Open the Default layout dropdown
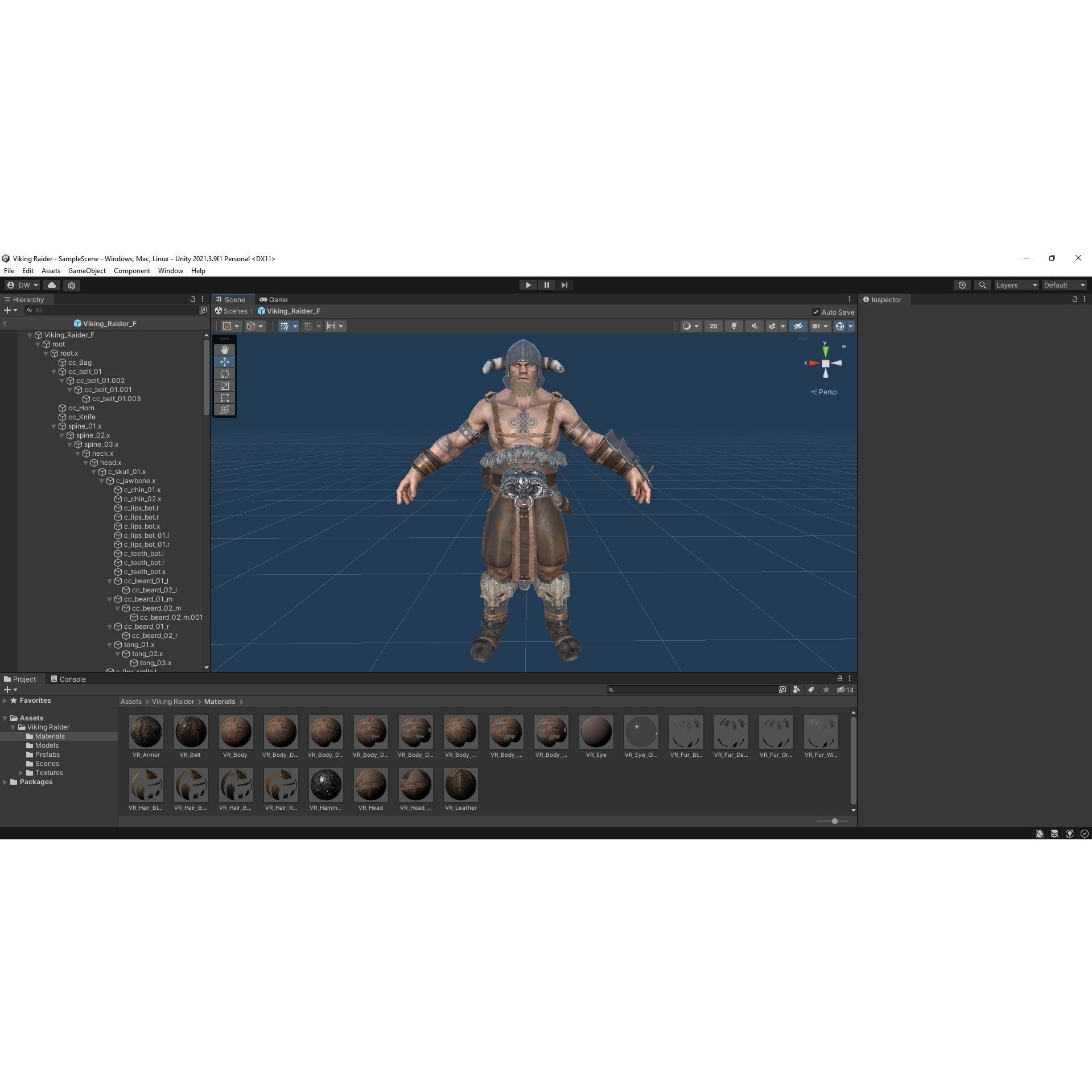Image resolution: width=1092 pixels, height=1092 pixels. coord(1064,285)
